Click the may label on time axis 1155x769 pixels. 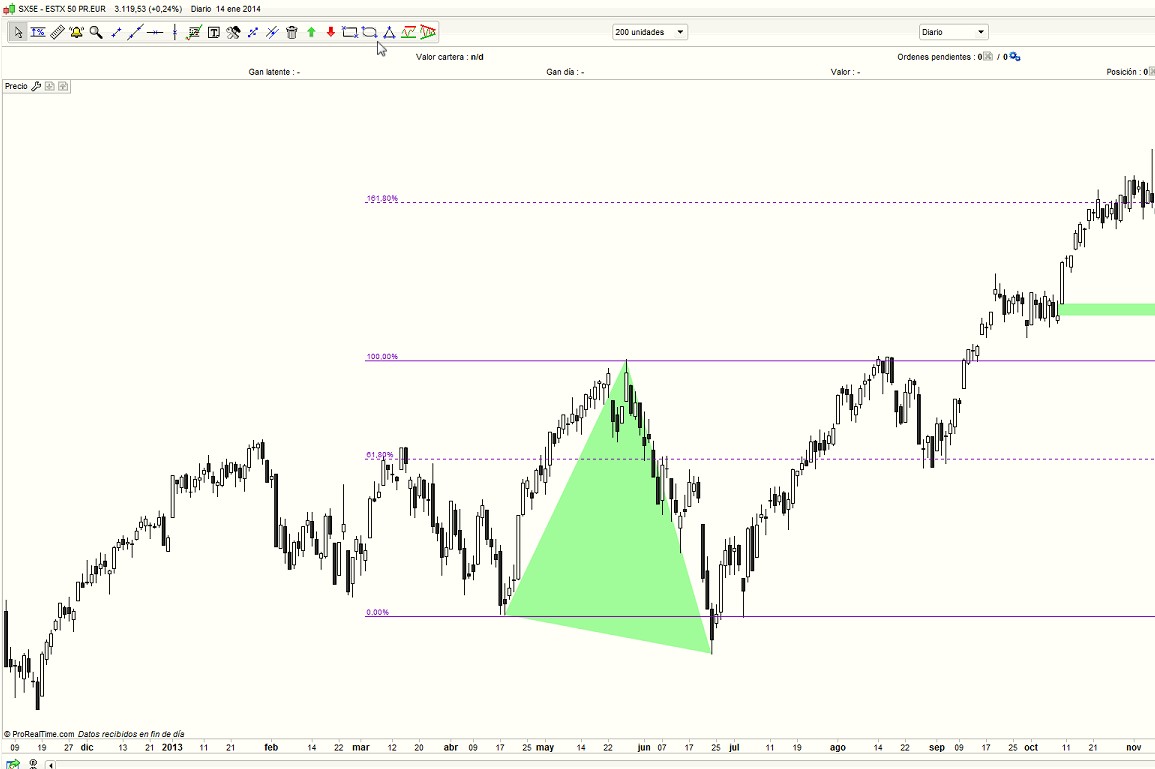(x=545, y=747)
